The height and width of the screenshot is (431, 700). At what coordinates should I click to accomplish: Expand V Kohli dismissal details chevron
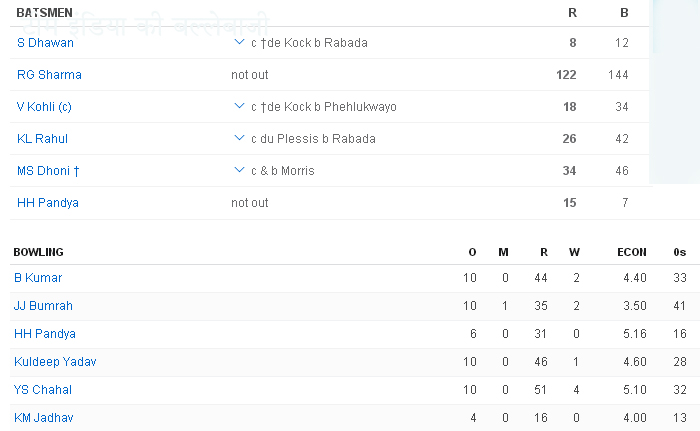coord(239,106)
